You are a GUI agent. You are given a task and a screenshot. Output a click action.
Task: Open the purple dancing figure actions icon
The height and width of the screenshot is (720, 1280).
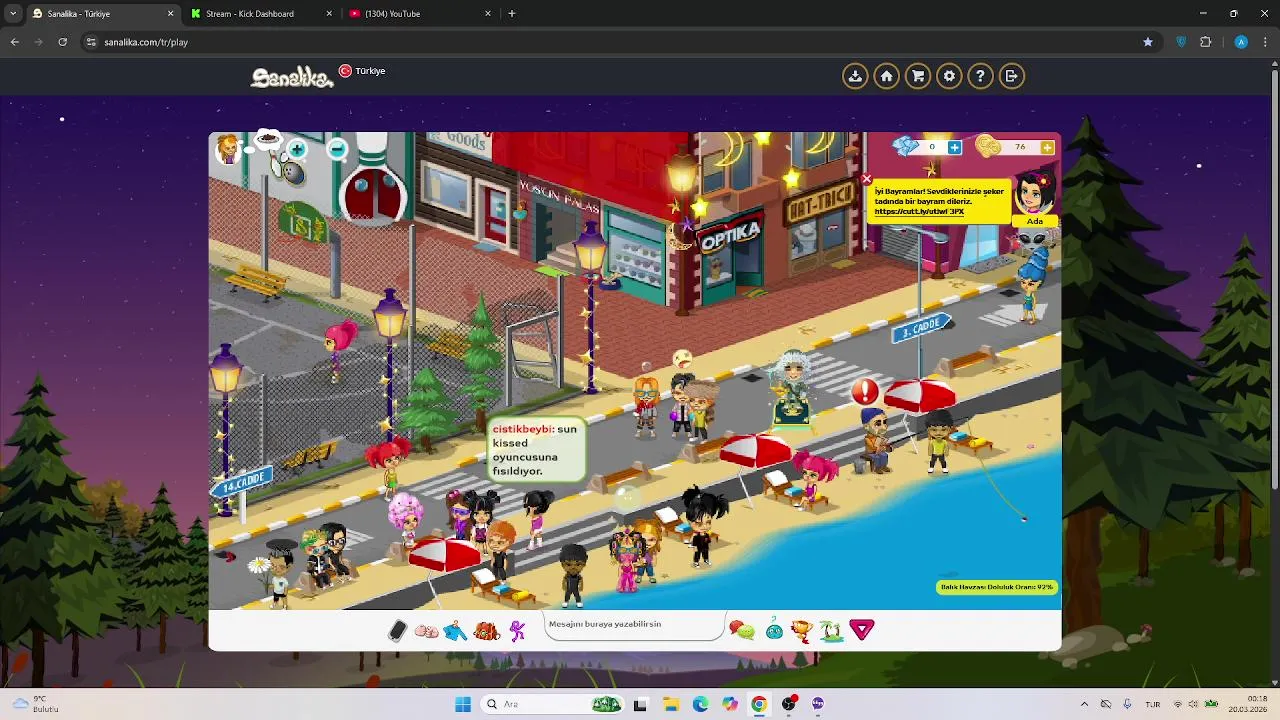pyautogui.click(x=517, y=631)
